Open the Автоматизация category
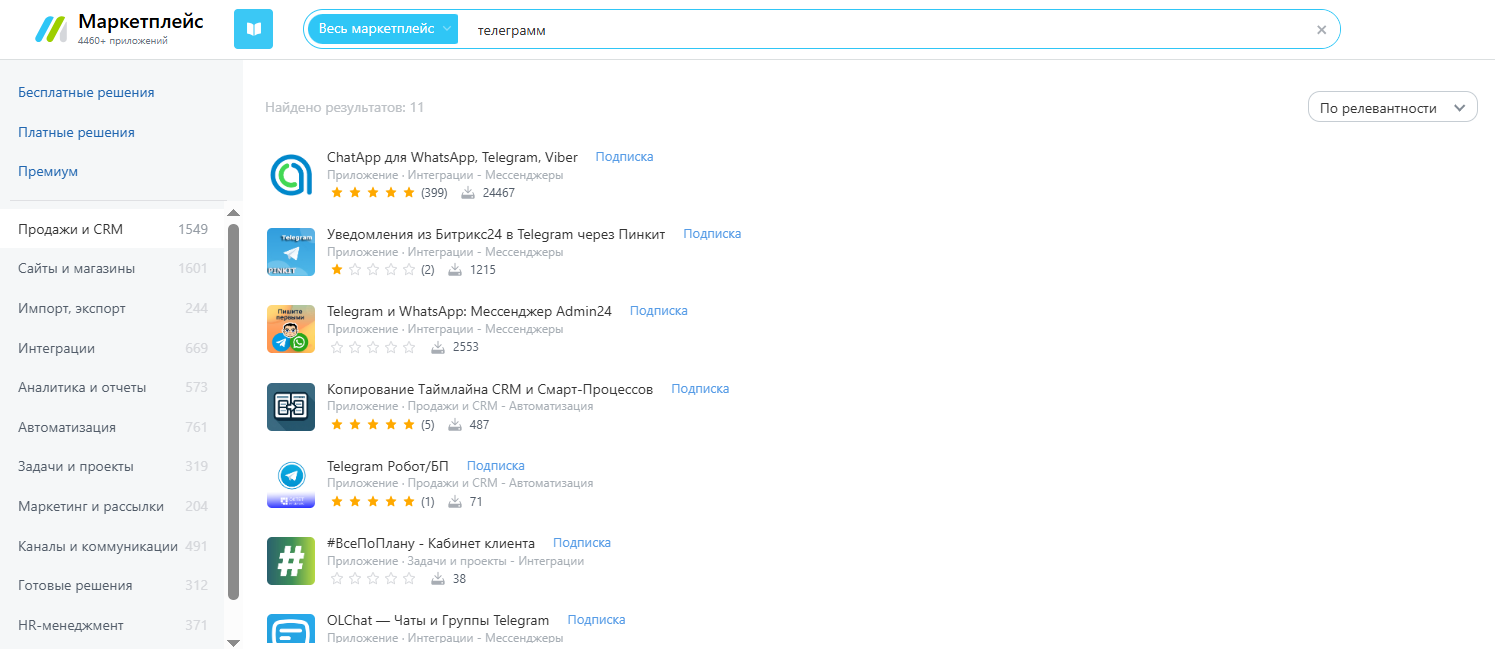This screenshot has width=1495, height=649. (113, 427)
